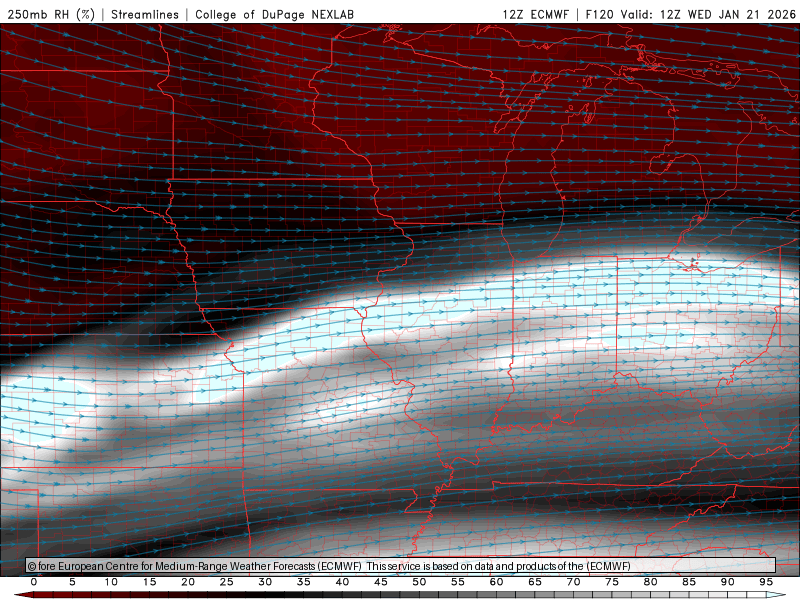This screenshot has height=600, width=800.
Task: Click the 45 value on the color scale
Action: [x=381, y=582]
